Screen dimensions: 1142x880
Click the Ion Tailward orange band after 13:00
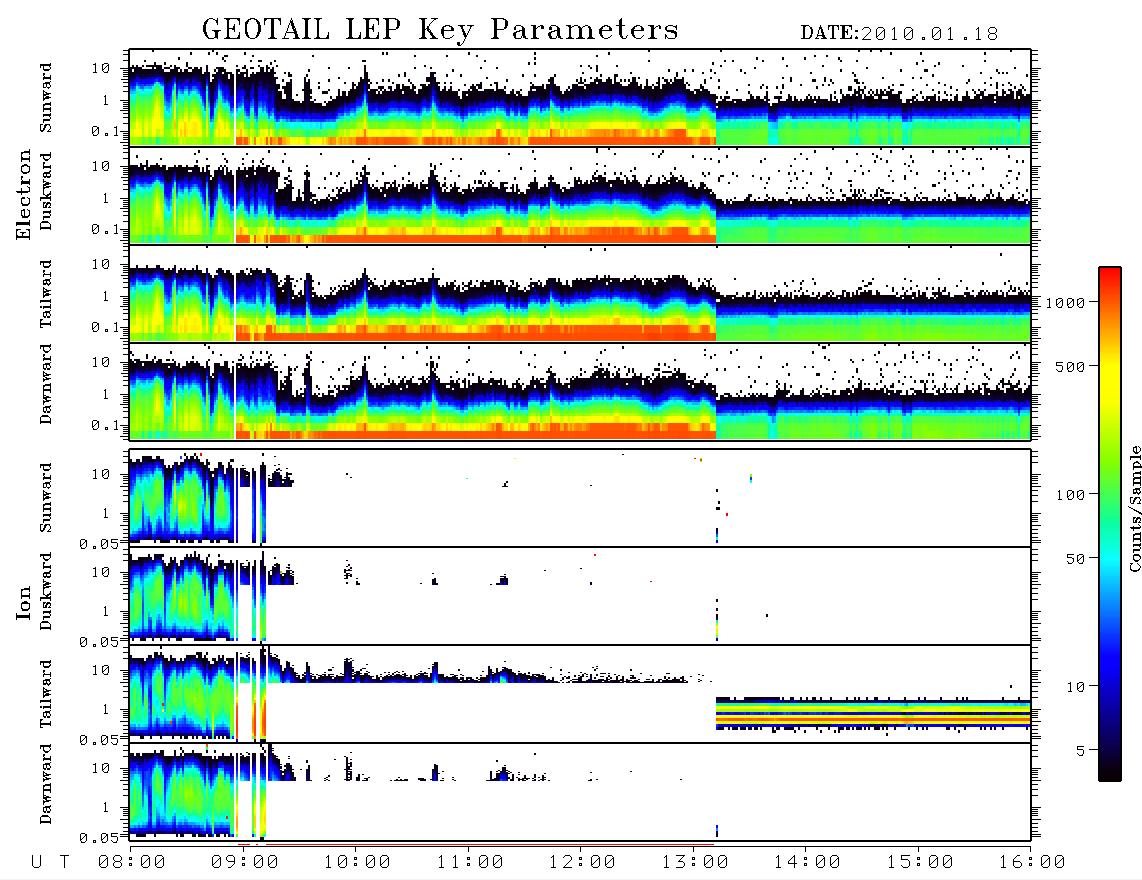tap(873, 718)
